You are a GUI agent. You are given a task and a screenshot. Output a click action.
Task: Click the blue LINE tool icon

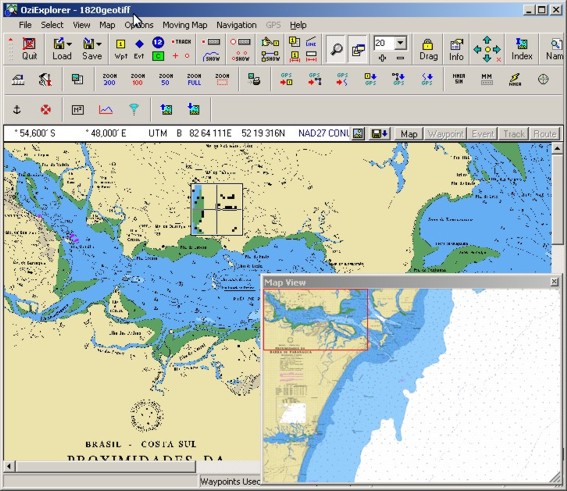(311, 42)
